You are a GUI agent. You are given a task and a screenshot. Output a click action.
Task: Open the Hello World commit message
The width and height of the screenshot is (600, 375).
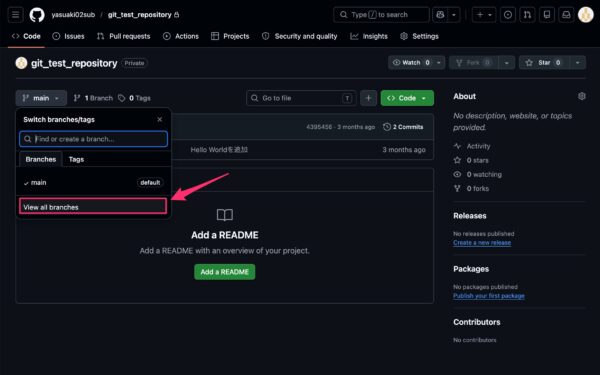point(219,150)
